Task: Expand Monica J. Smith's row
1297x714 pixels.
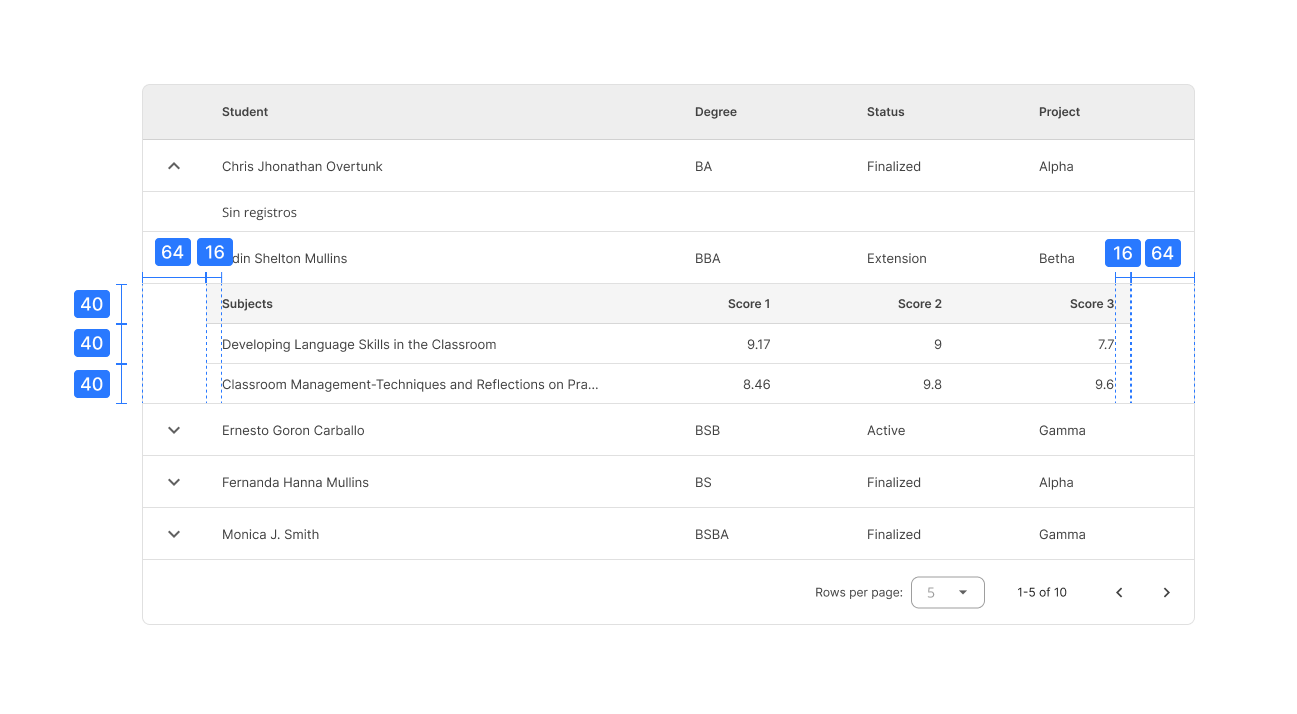Action: (x=174, y=534)
